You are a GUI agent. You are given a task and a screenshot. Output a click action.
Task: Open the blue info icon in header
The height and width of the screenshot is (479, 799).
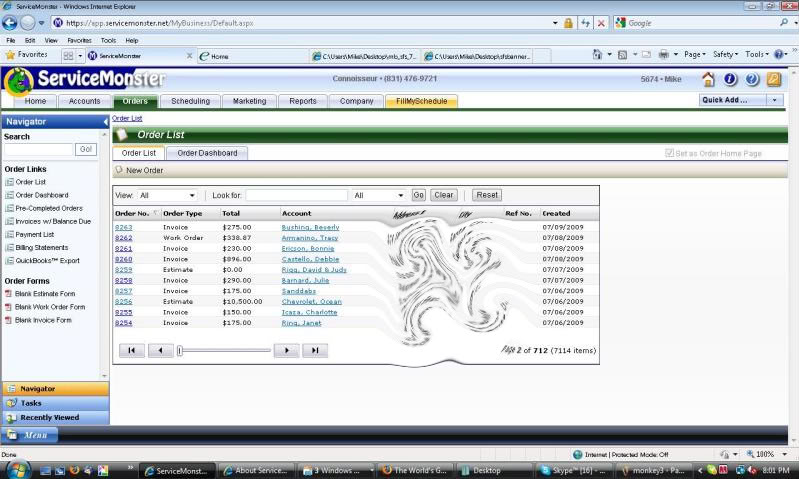730,79
